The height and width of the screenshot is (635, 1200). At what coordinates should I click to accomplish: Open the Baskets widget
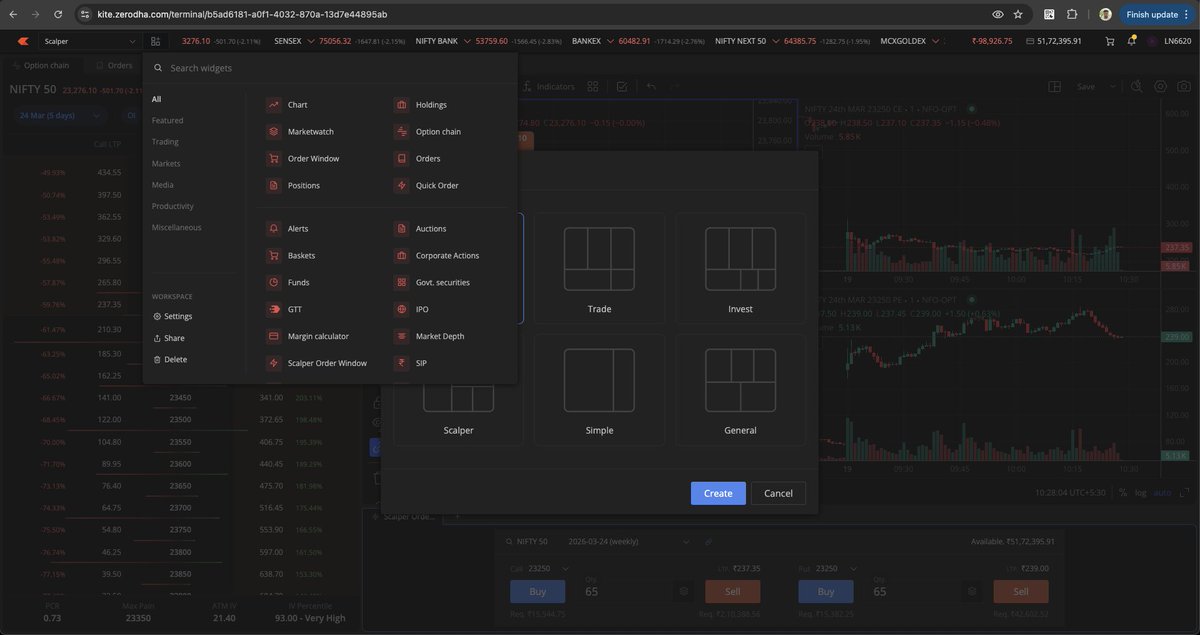point(291,256)
